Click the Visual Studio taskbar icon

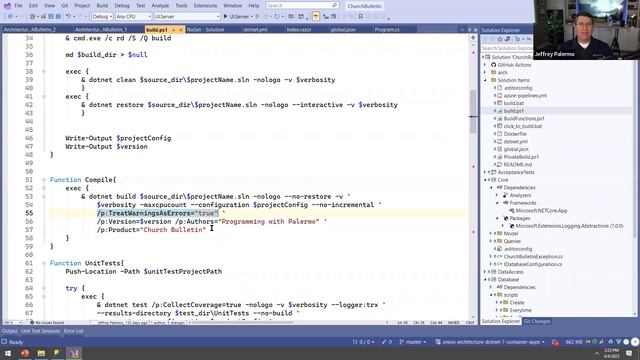tap(74, 353)
